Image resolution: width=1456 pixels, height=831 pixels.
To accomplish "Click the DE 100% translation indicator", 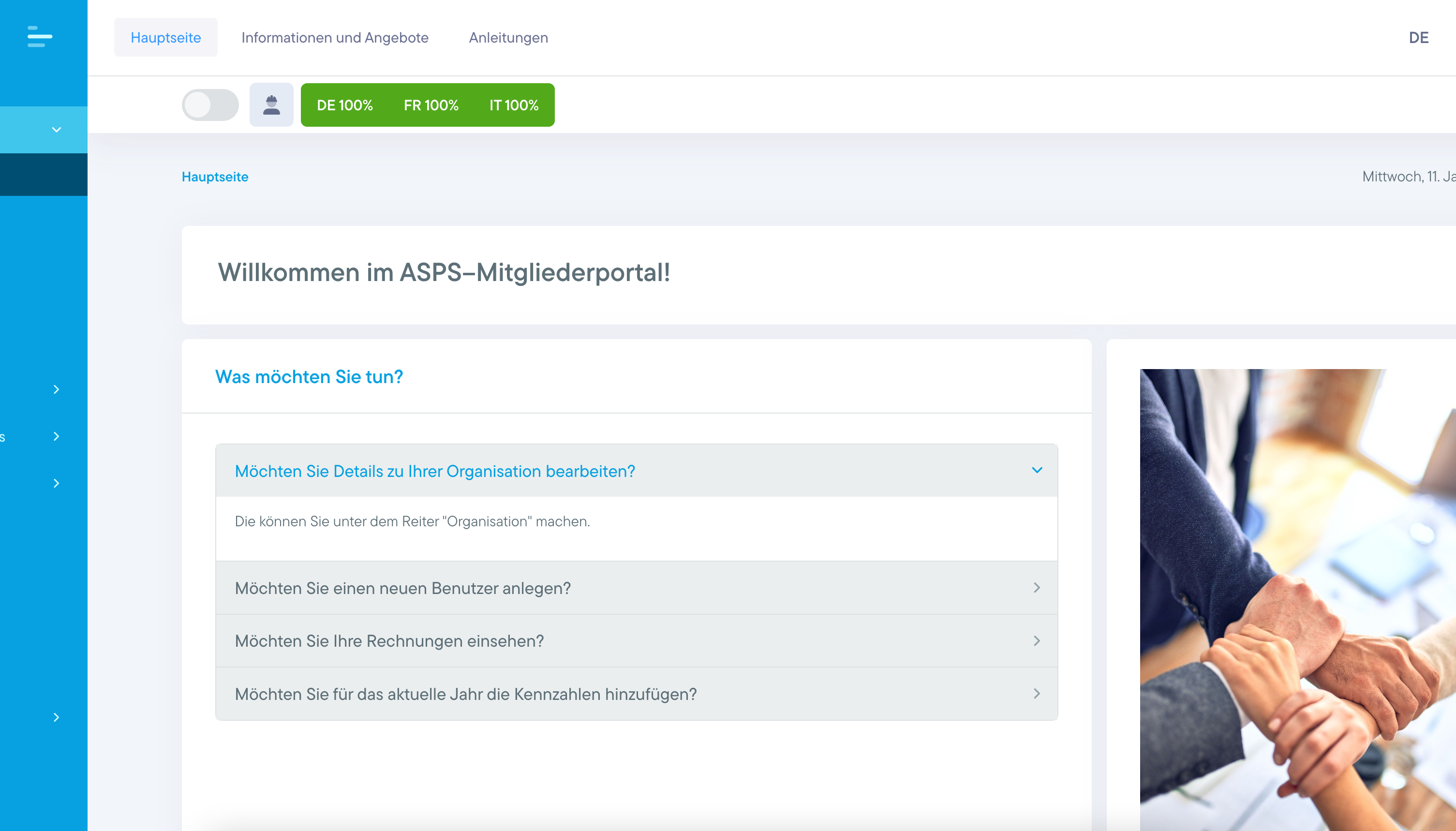I will [344, 105].
